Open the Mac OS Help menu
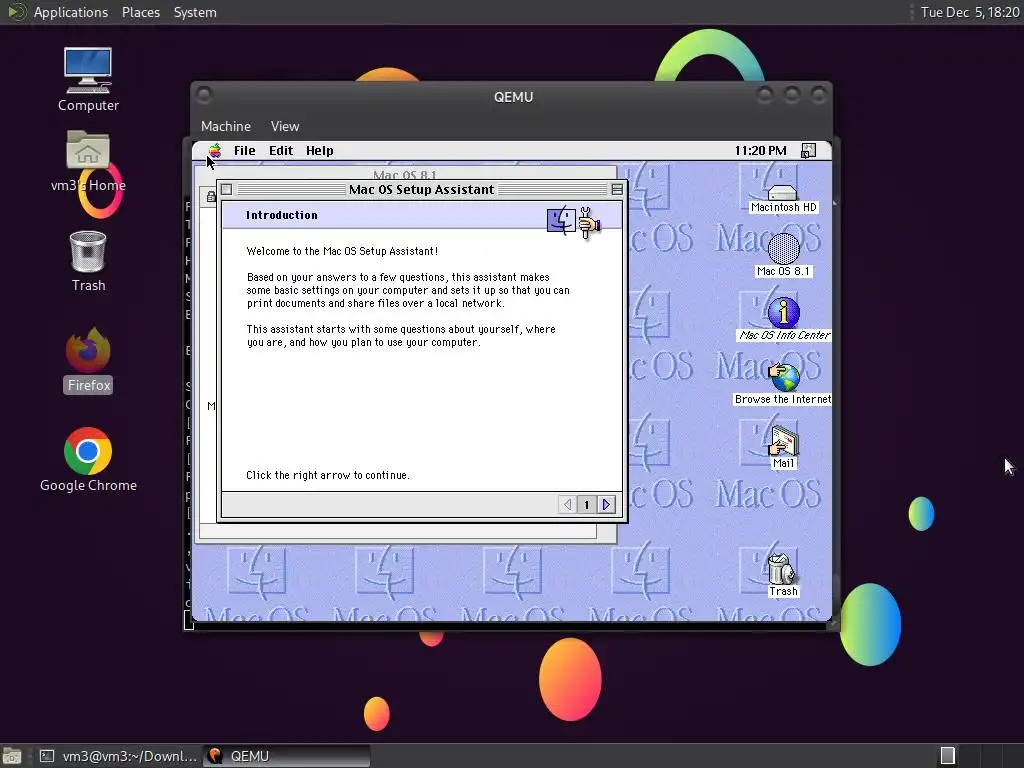 [319, 151]
